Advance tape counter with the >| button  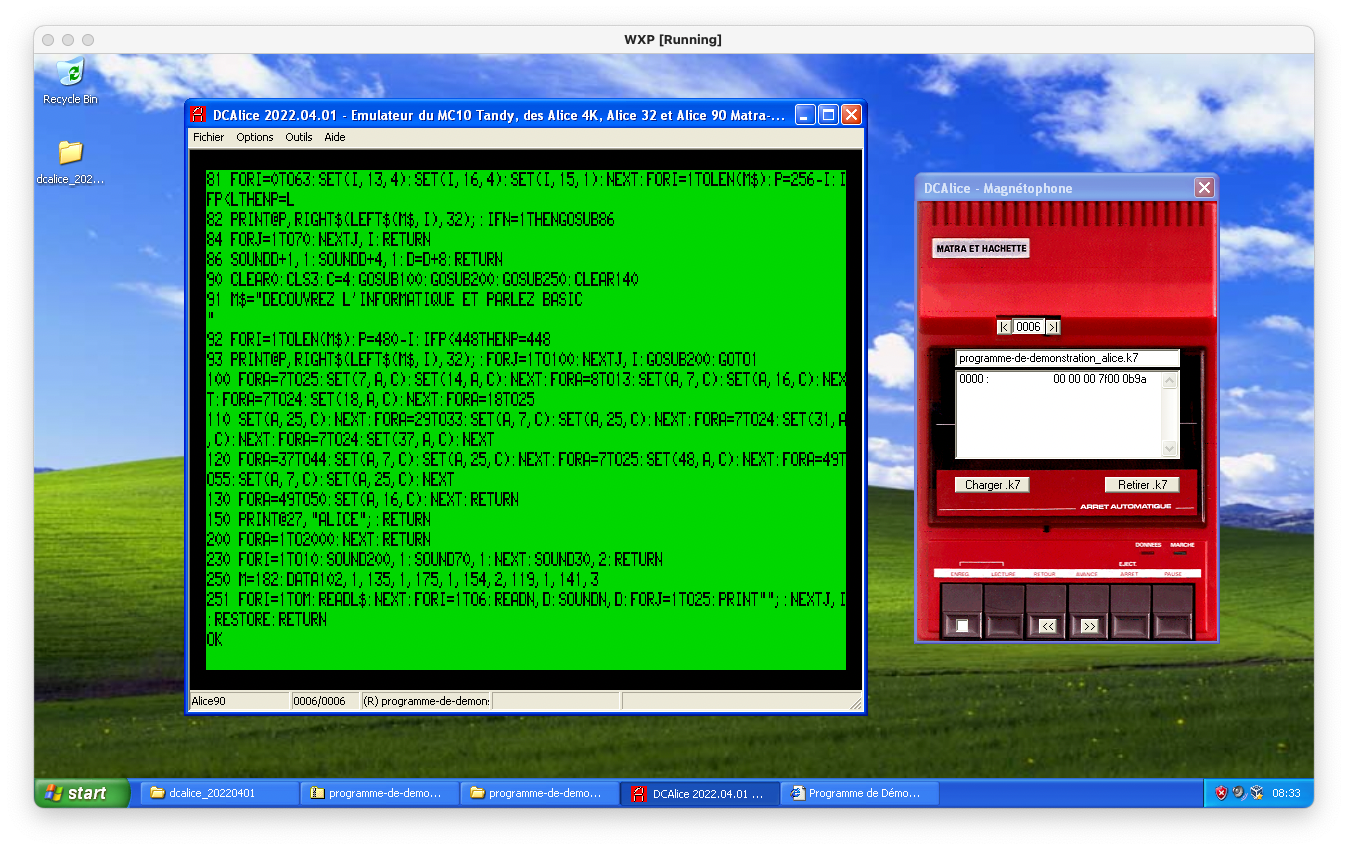coord(1053,327)
